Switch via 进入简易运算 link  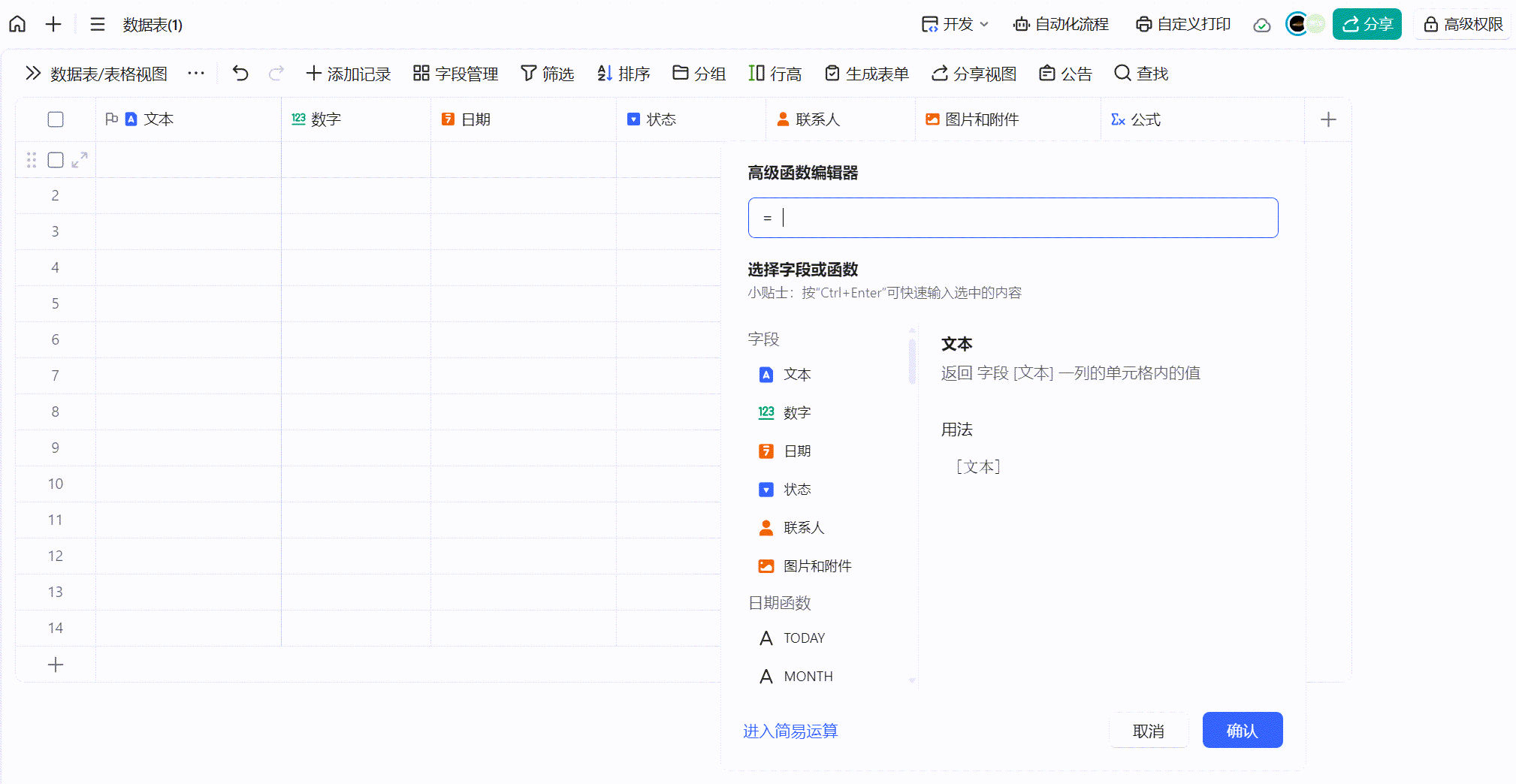point(790,731)
